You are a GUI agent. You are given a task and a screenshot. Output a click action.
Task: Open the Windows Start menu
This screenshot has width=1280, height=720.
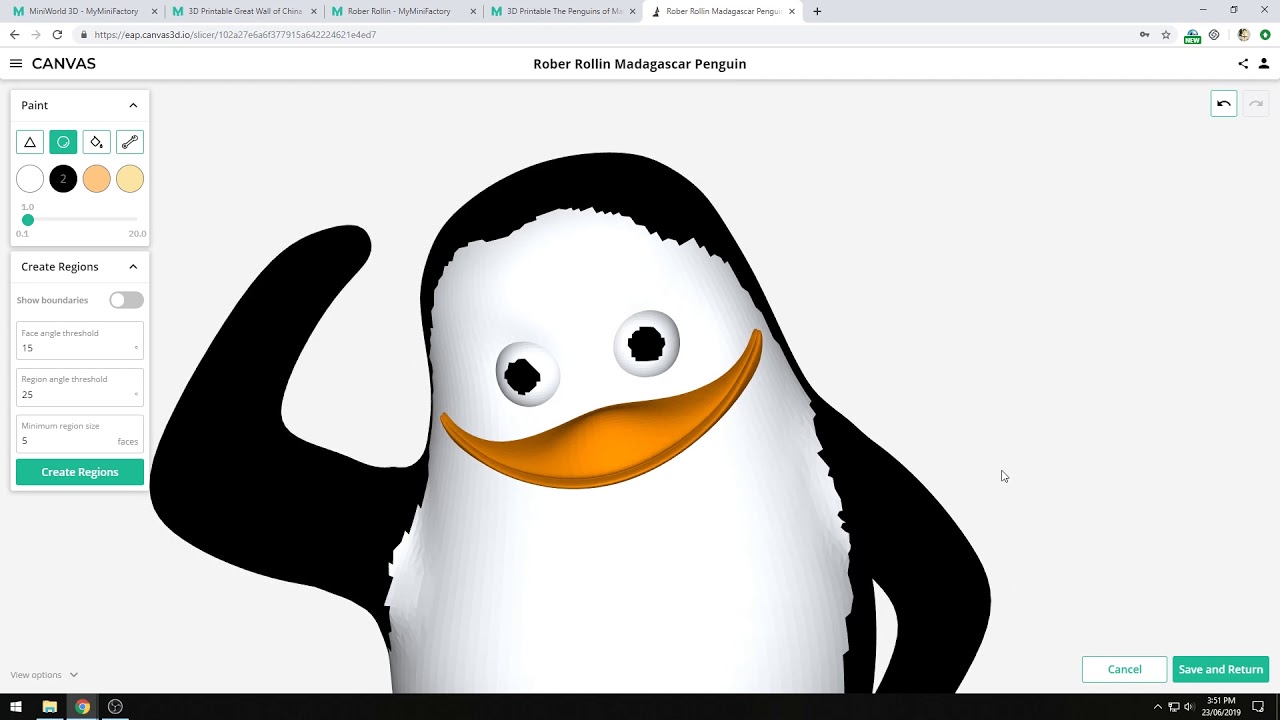(x=16, y=707)
